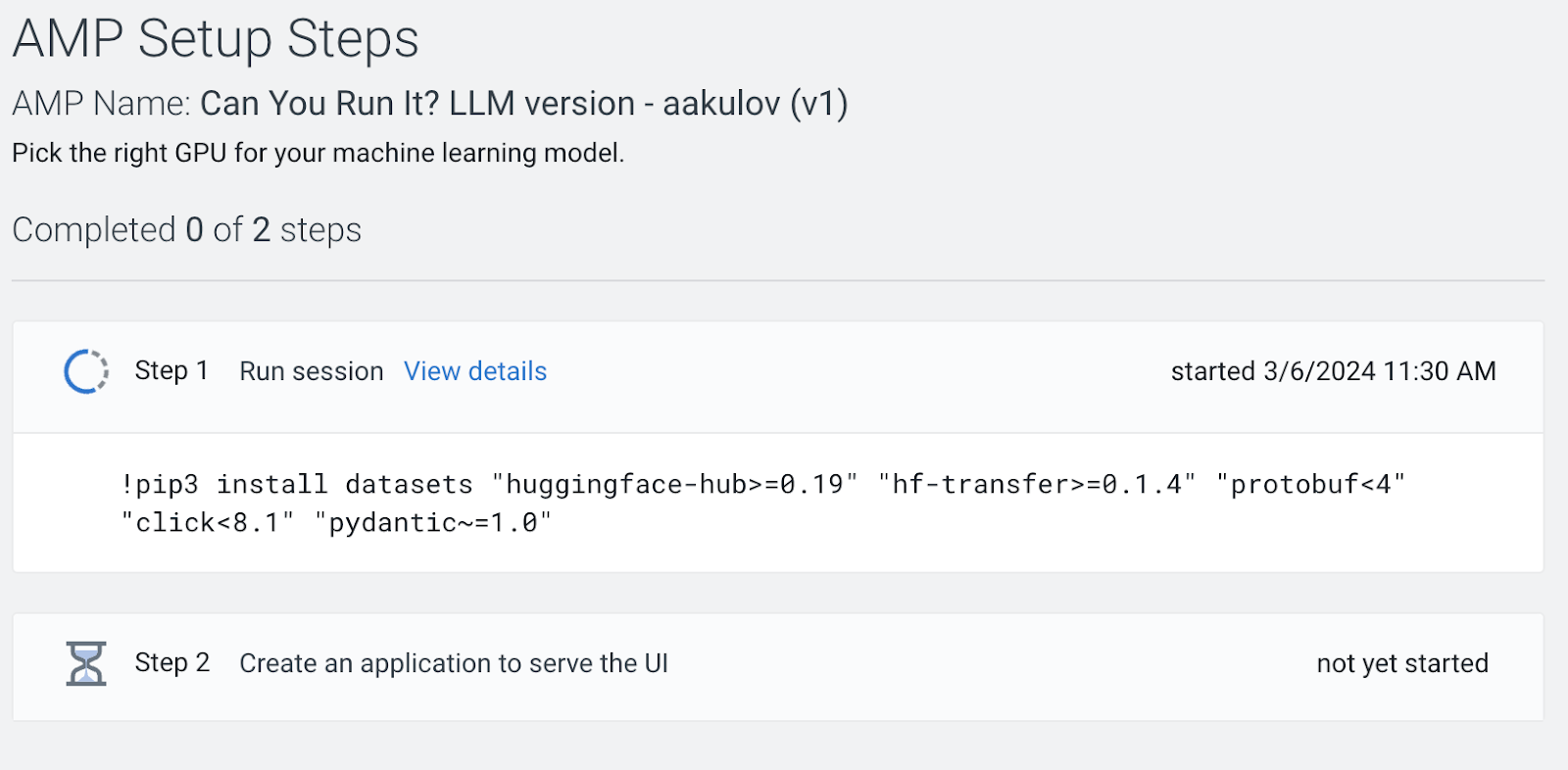Click the "Run session" step title
This screenshot has height=770, width=1568.
click(x=312, y=371)
